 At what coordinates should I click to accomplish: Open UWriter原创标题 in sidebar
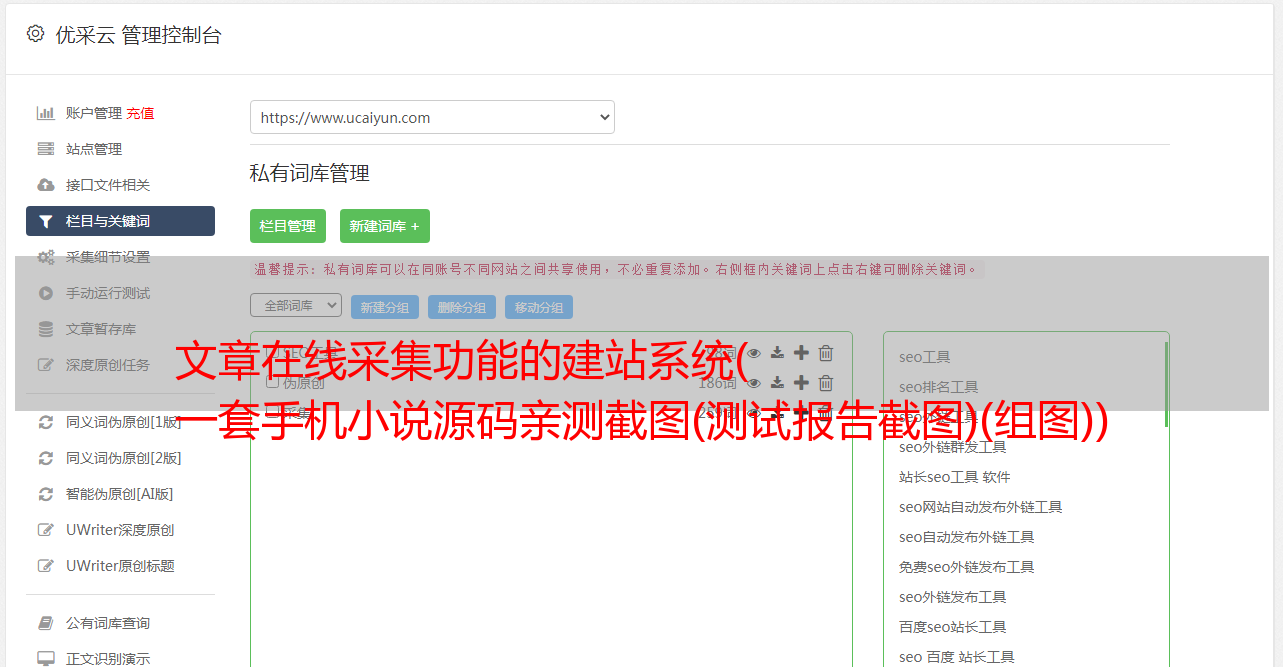(120, 566)
